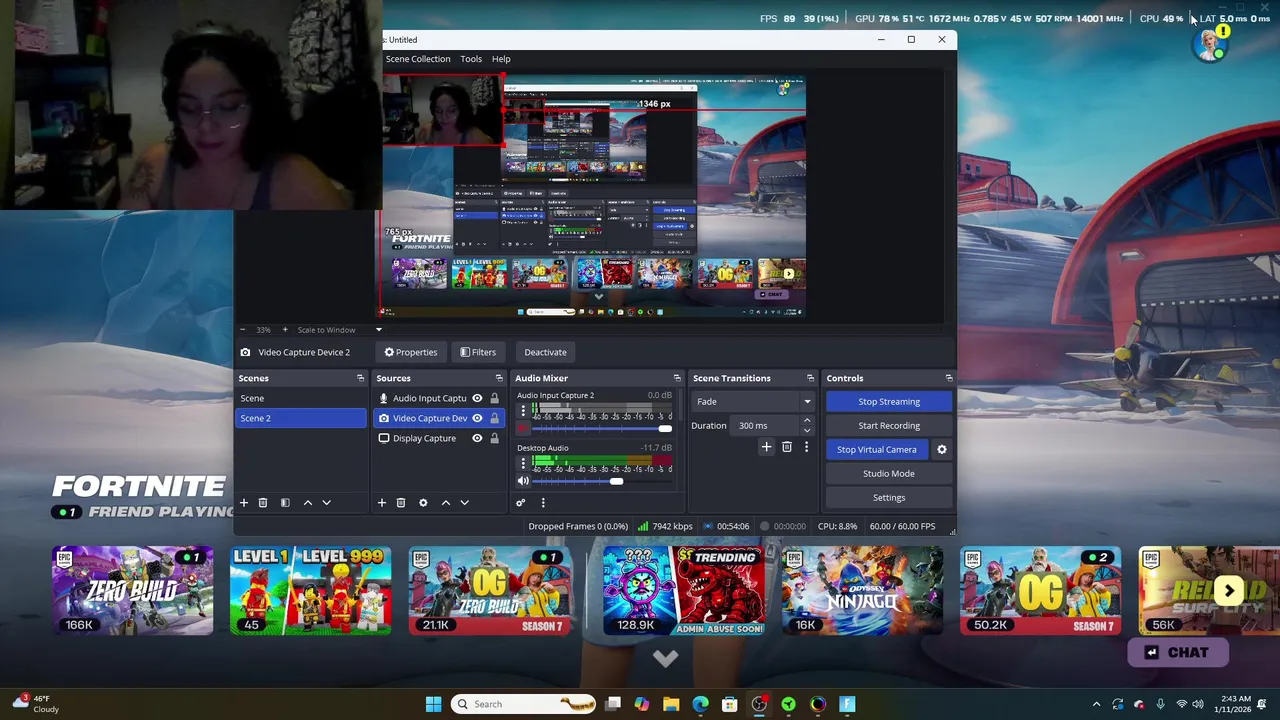Add a scene transition with plus icon
This screenshot has width=1280, height=720.
[x=766, y=447]
